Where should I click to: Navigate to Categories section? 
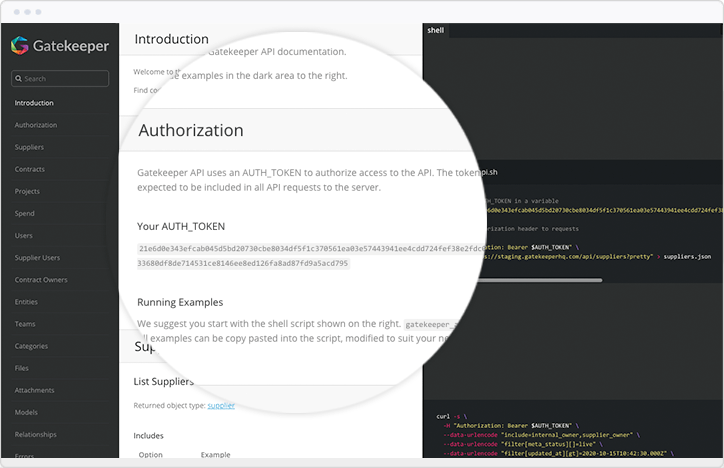tap(31, 347)
